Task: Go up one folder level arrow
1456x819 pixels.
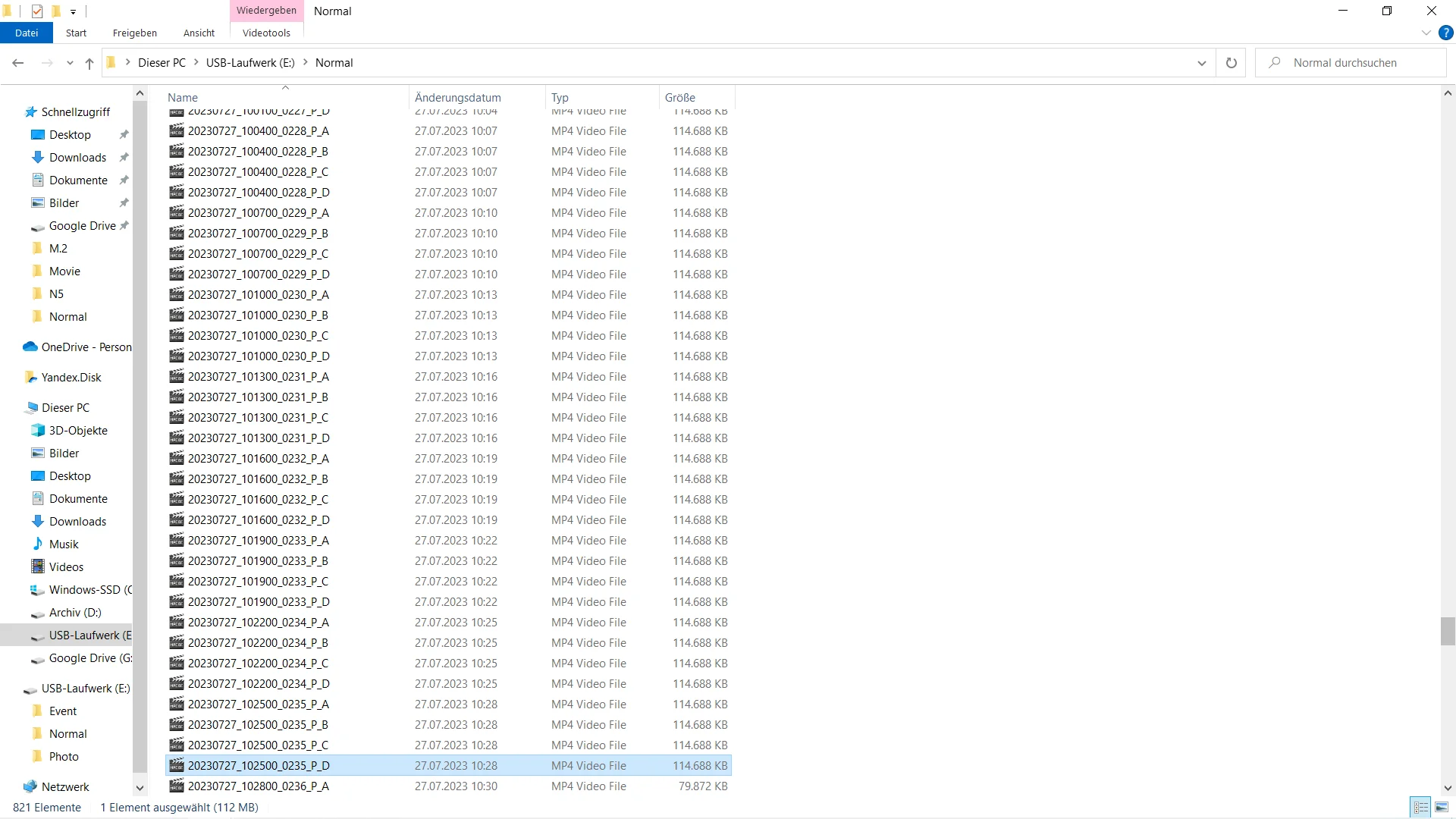Action: pos(89,63)
